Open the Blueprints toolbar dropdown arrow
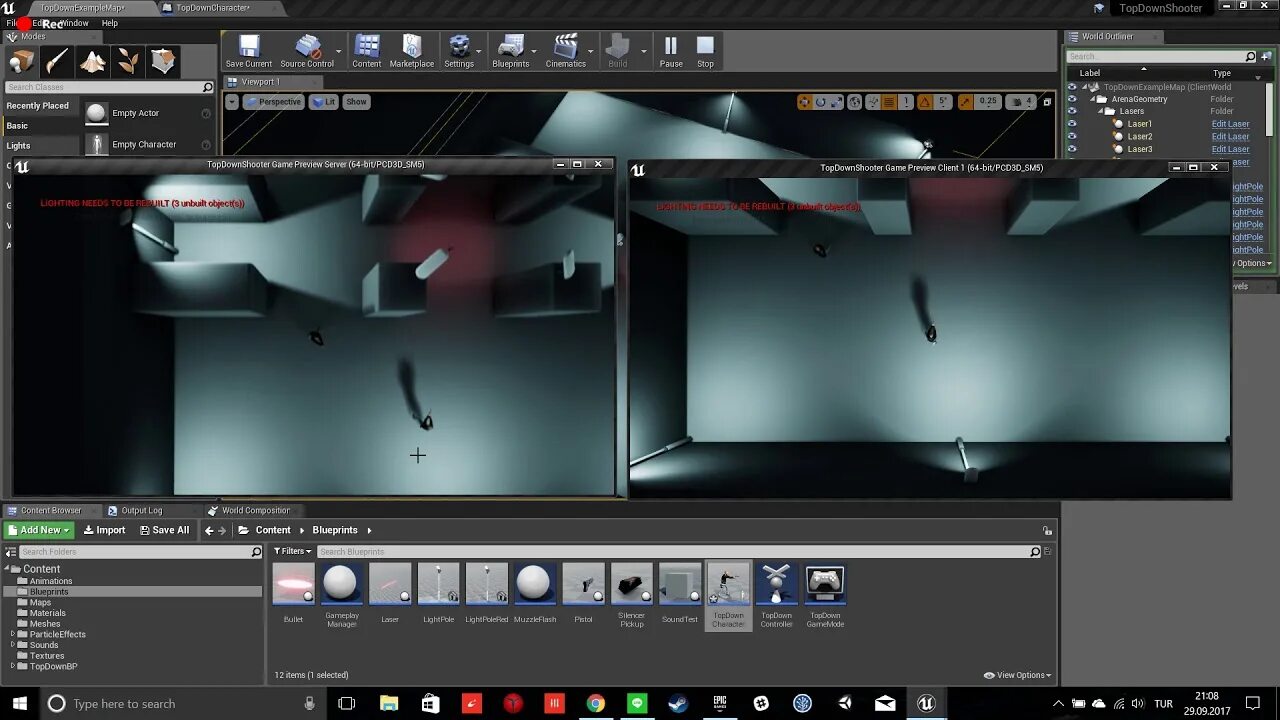The height and width of the screenshot is (720, 1280). pyautogui.click(x=534, y=51)
